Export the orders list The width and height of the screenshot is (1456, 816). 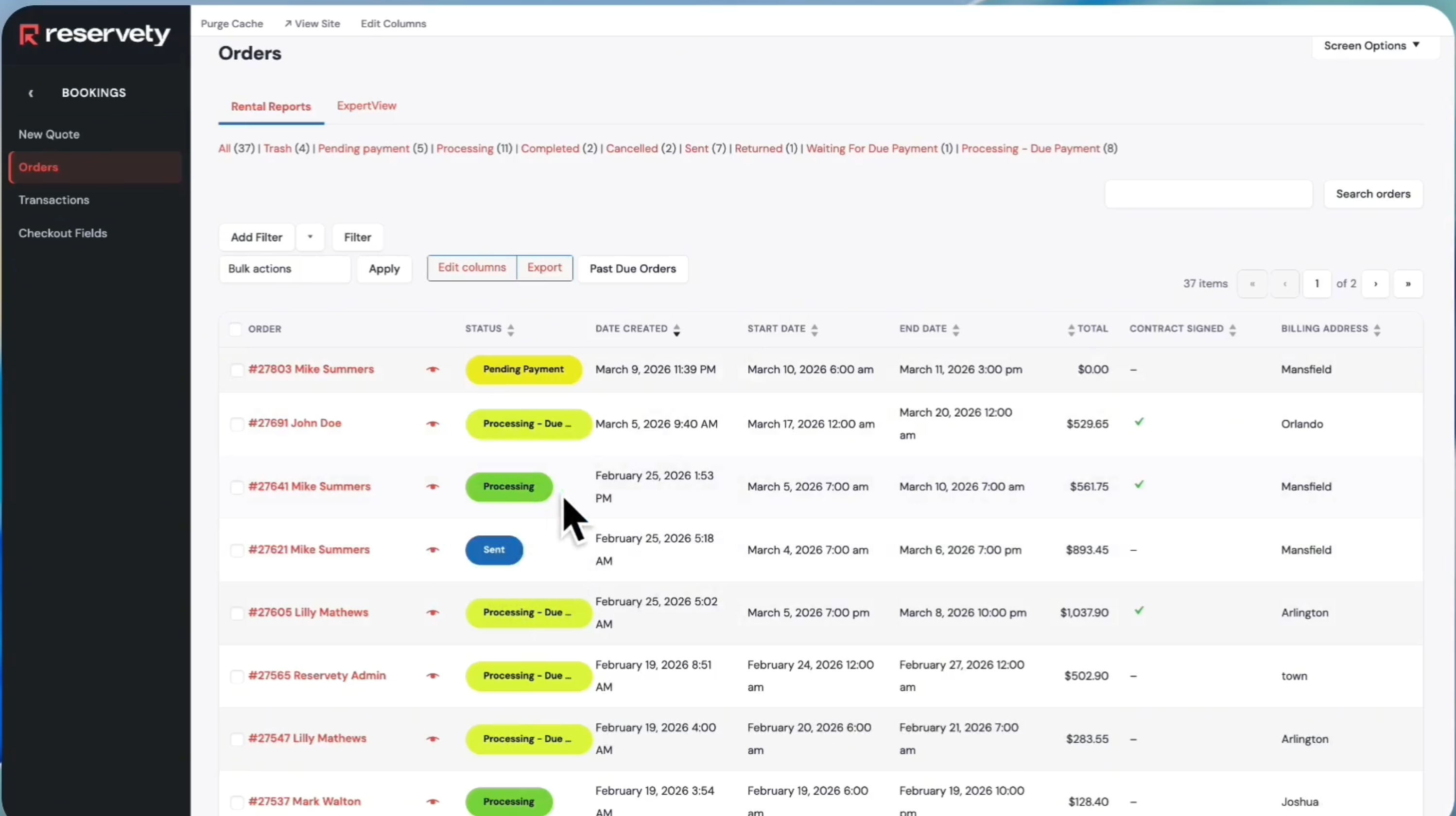(544, 268)
